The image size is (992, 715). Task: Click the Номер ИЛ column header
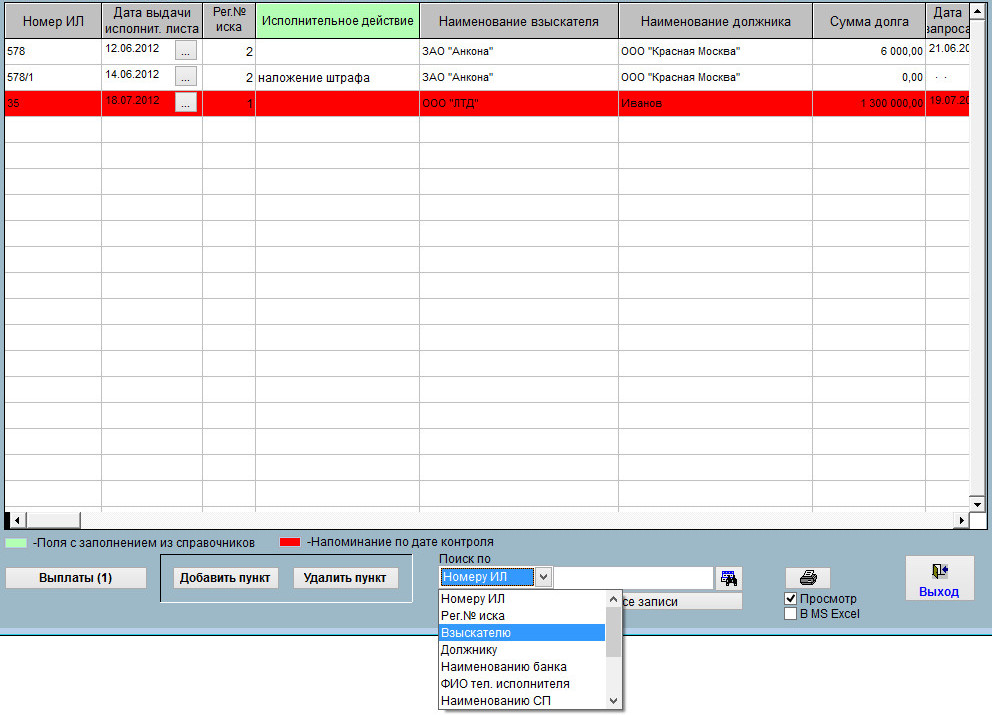pos(53,21)
